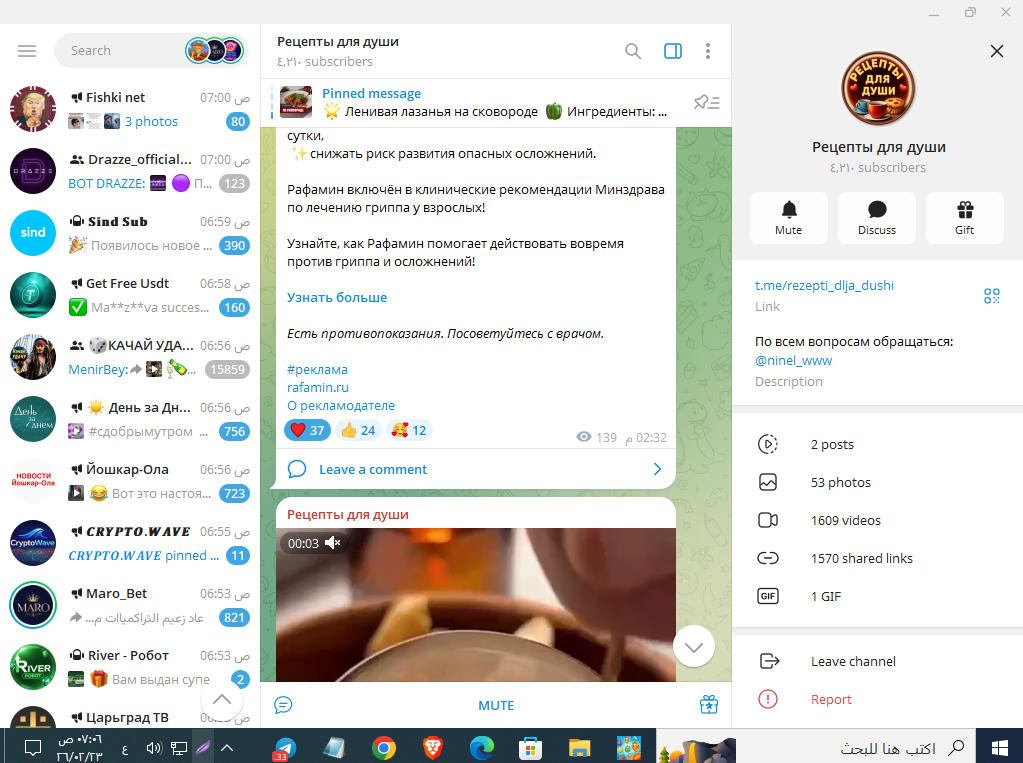Open the 2 posts media section
This screenshot has width=1023, height=763.
[x=878, y=444]
